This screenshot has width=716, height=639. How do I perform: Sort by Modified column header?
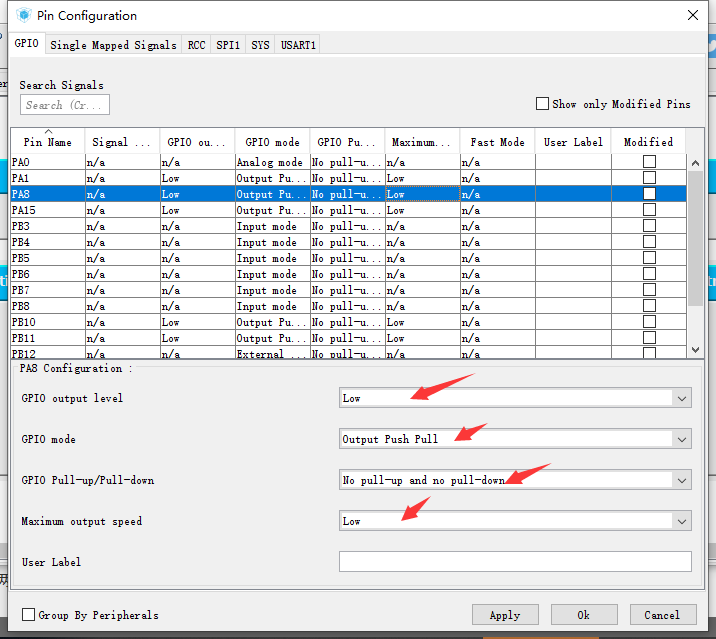[x=648, y=142]
